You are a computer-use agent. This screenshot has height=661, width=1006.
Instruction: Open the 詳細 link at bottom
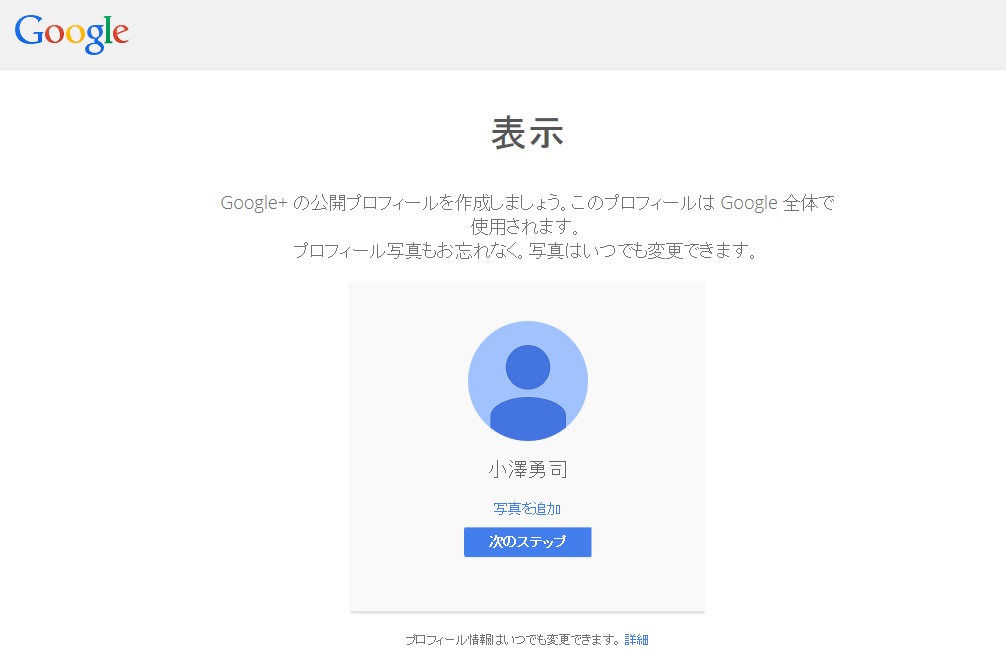[636, 639]
